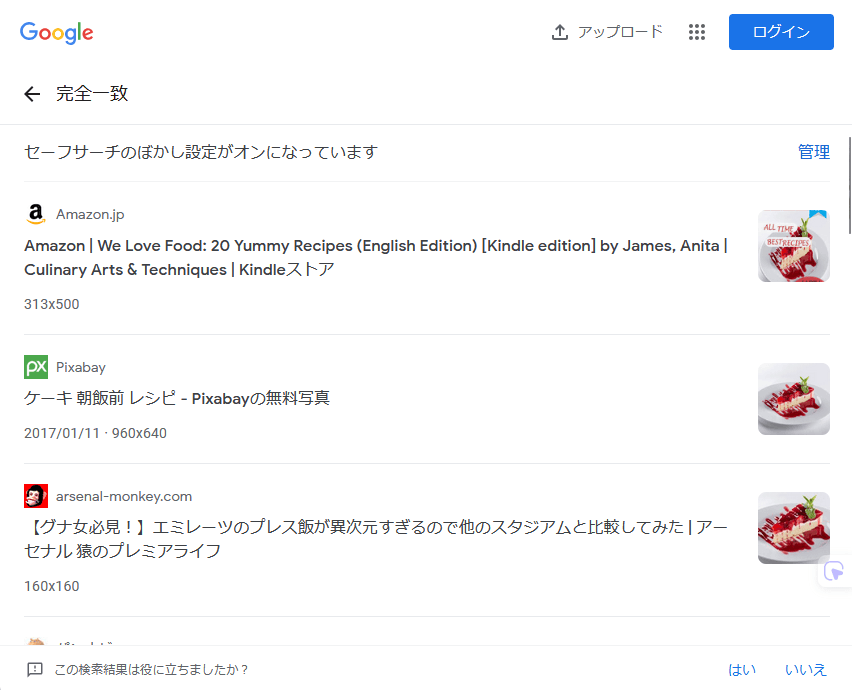Click the floating pointer icon button
Image resolution: width=852 pixels, height=690 pixels.
[834, 572]
